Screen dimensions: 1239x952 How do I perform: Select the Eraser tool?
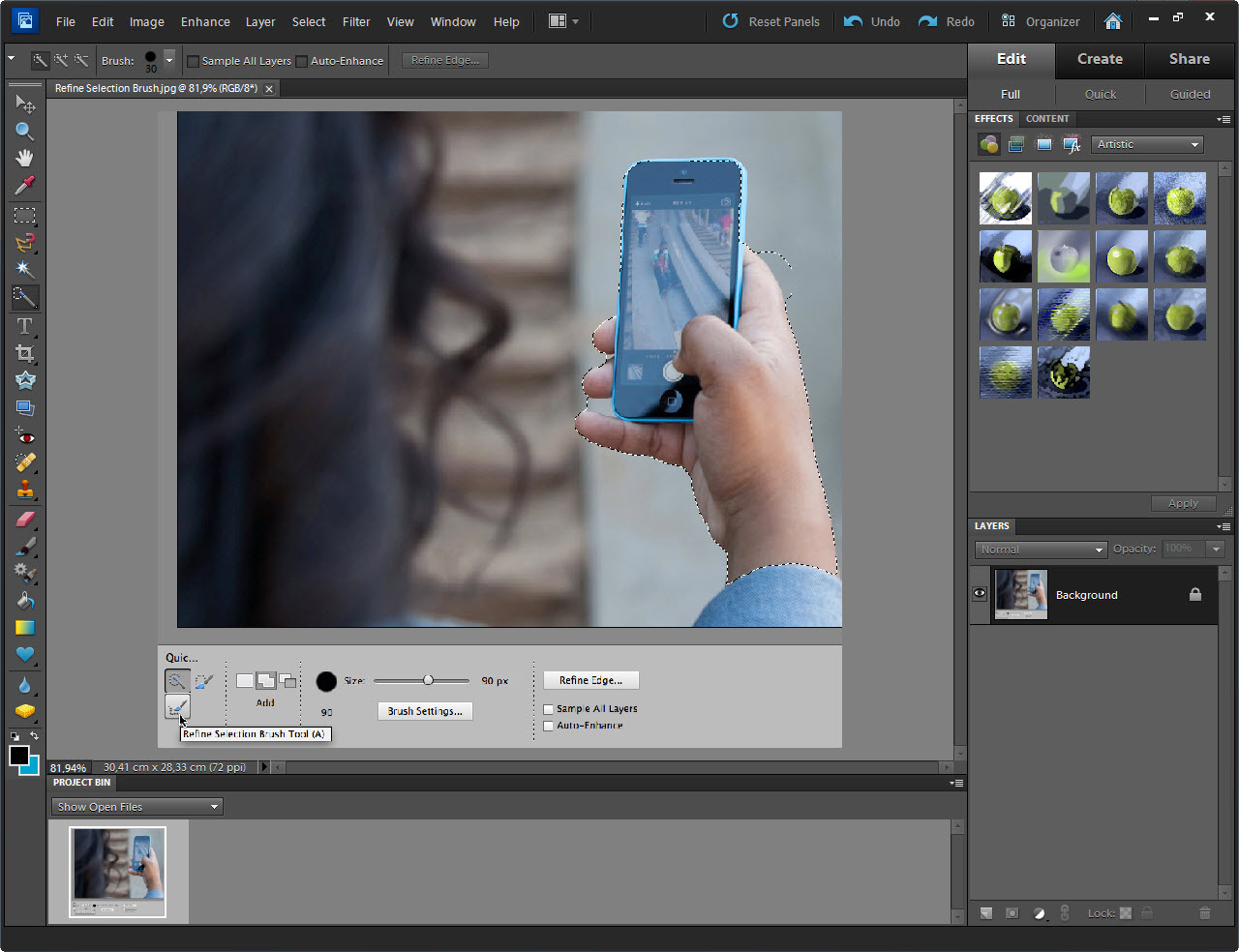pyautogui.click(x=25, y=519)
